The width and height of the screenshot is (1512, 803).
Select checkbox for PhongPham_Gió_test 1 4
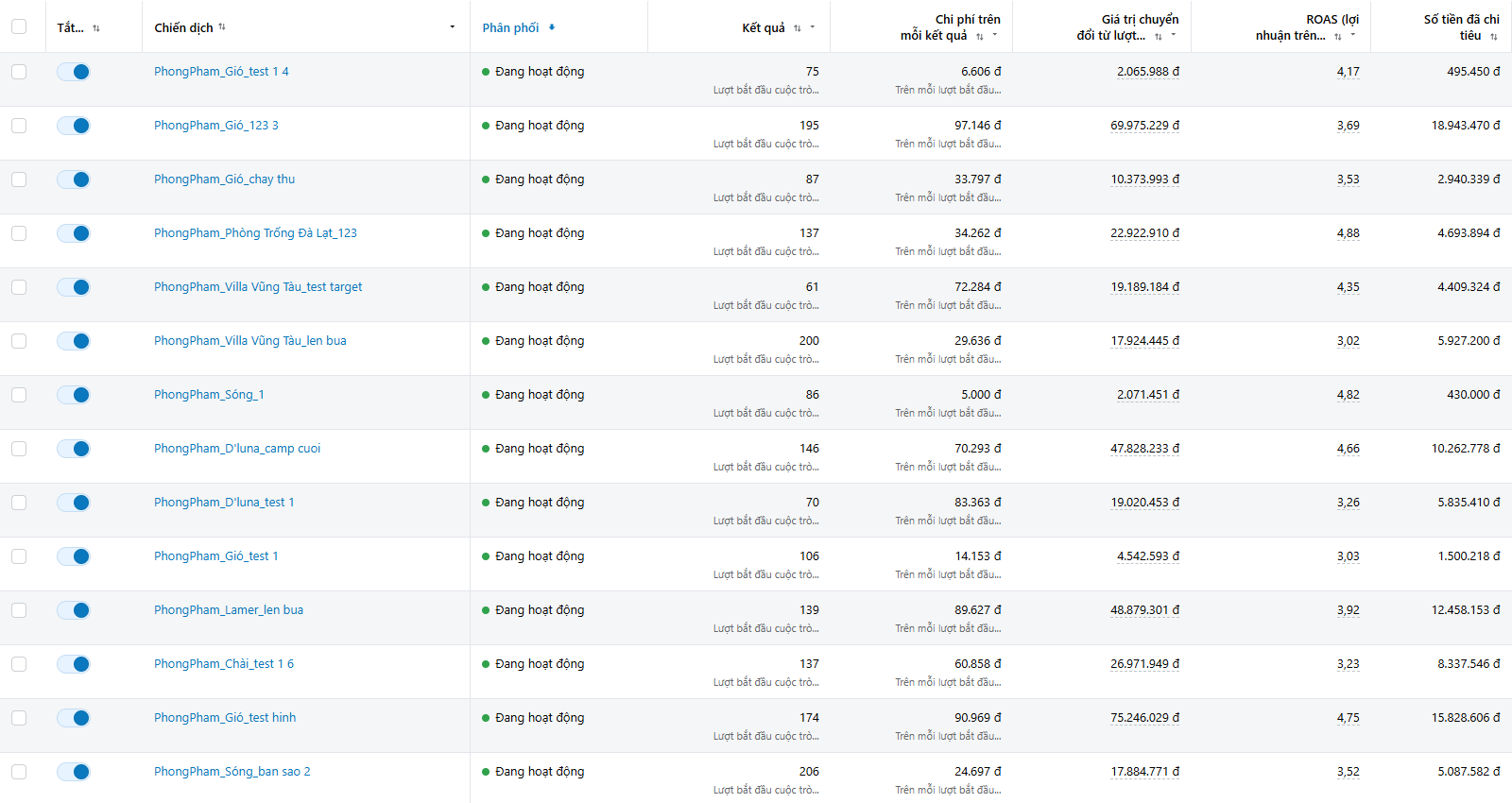19,72
